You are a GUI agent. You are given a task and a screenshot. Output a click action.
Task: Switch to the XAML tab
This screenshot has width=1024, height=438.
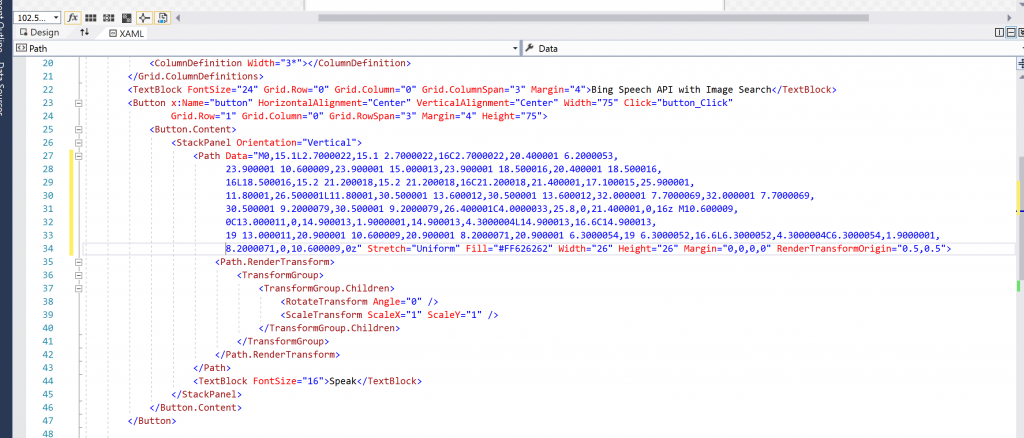click(126, 32)
